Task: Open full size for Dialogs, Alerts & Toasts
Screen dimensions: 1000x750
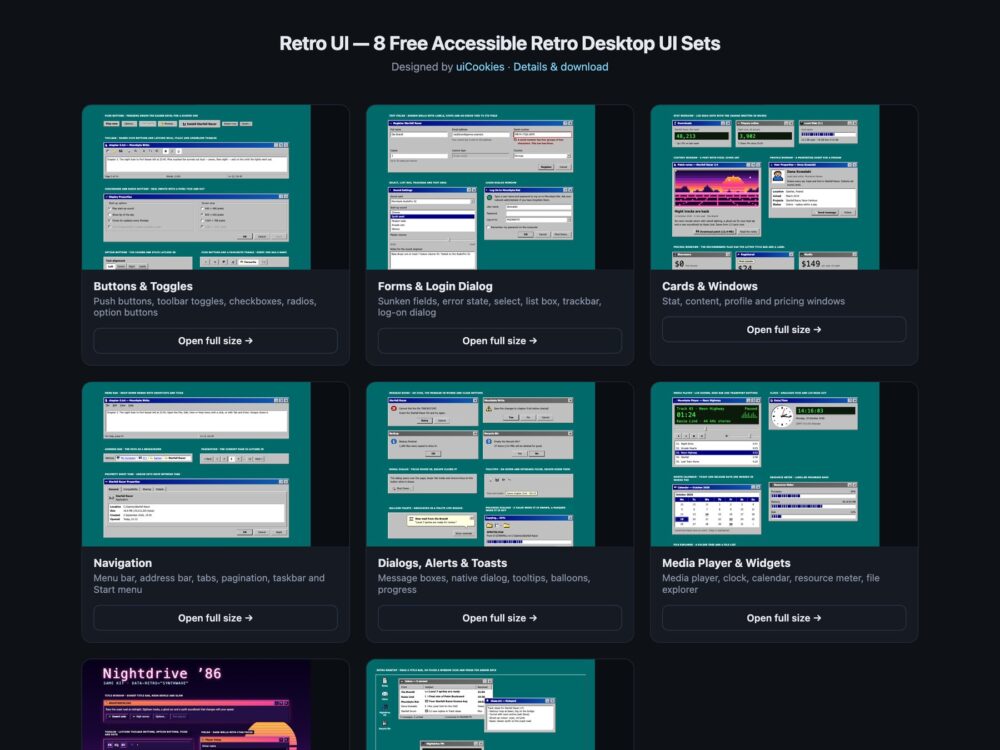Action: point(499,618)
